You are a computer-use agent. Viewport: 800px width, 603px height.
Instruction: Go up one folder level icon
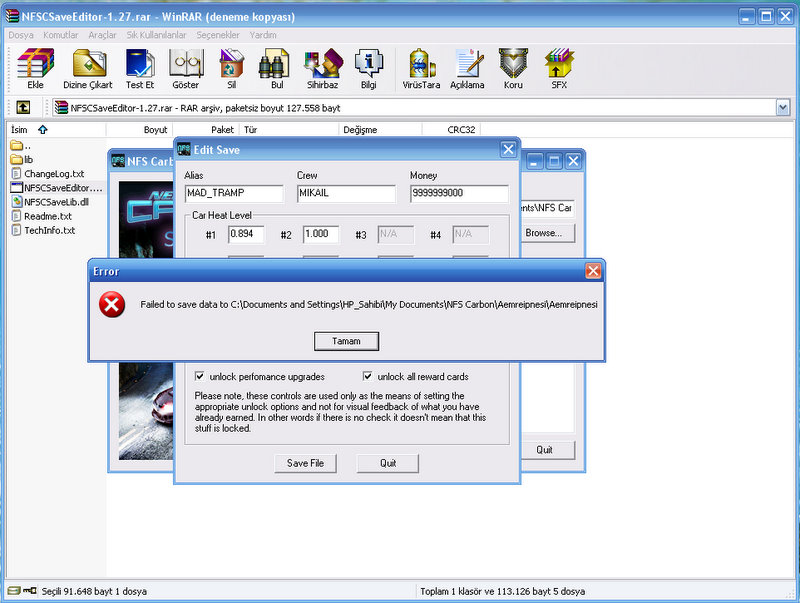(23, 108)
